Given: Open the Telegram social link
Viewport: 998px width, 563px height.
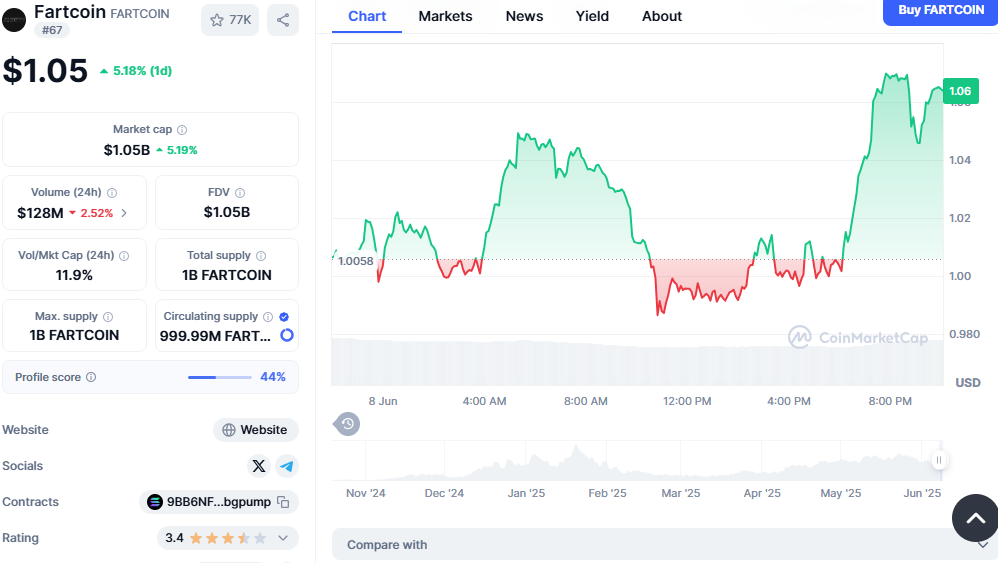Looking at the screenshot, I should pyautogui.click(x=286, y=466).
